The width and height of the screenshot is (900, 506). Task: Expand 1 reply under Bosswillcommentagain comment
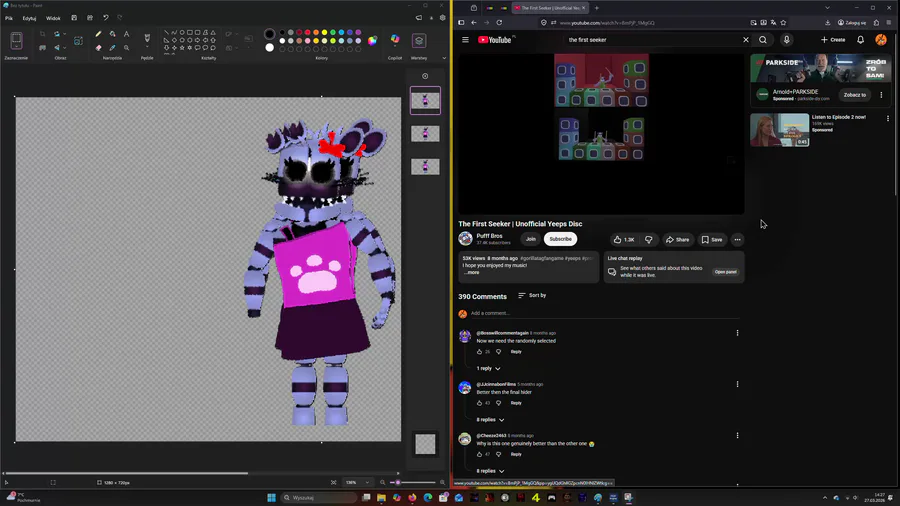tap(488, 368)
